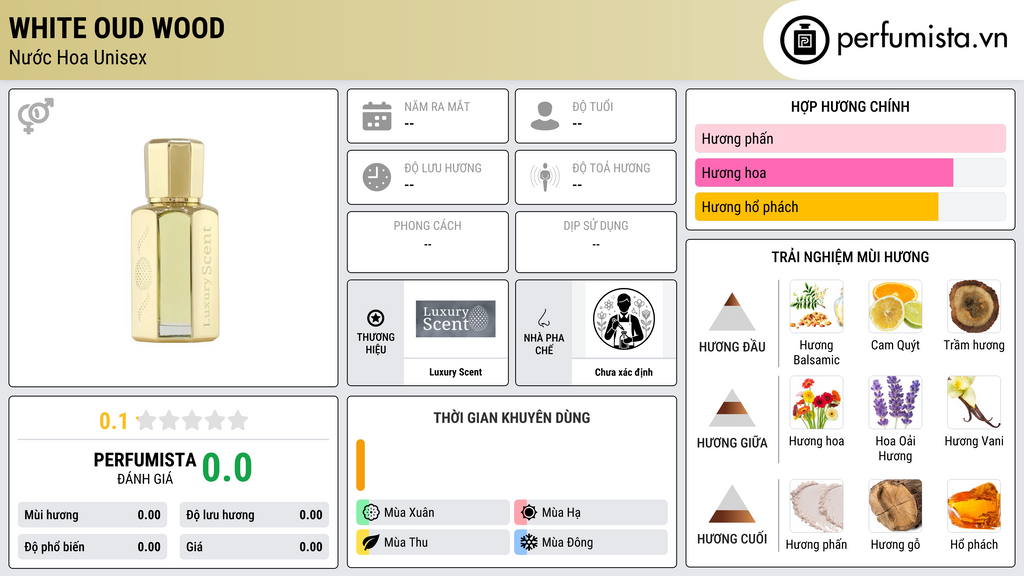This screenshot has height=576, width=1024.
Task: Click the sillage icon for Độ toả hương
Action: 545,177
